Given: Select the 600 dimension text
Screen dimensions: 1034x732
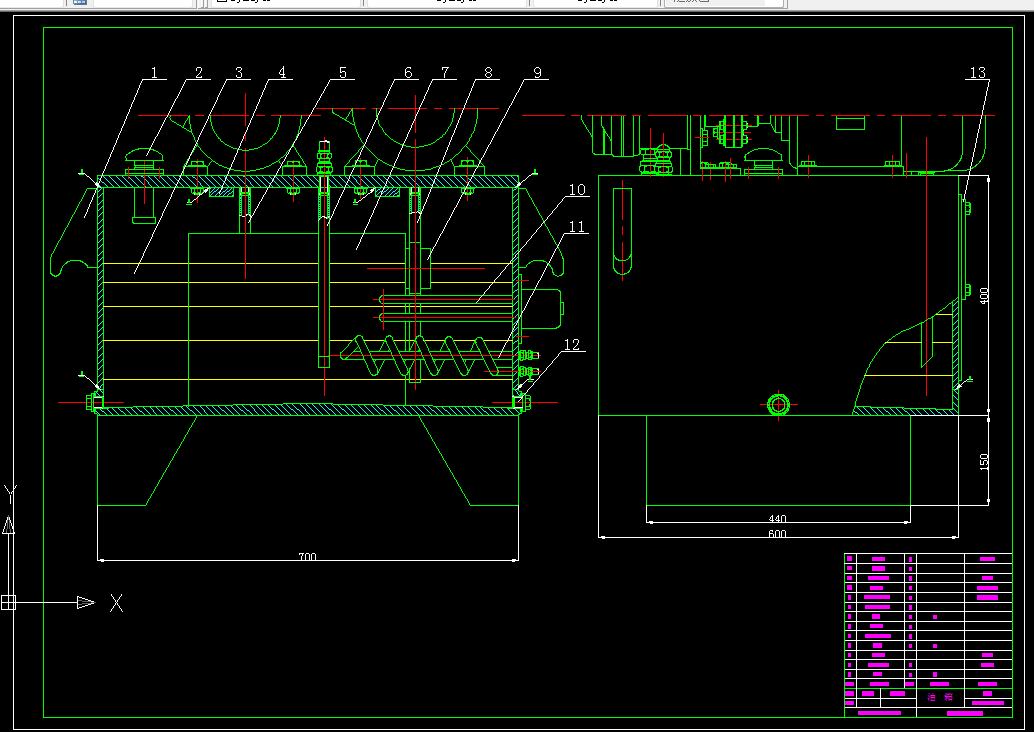Looking at the screenshot, I should click(777, 534).
